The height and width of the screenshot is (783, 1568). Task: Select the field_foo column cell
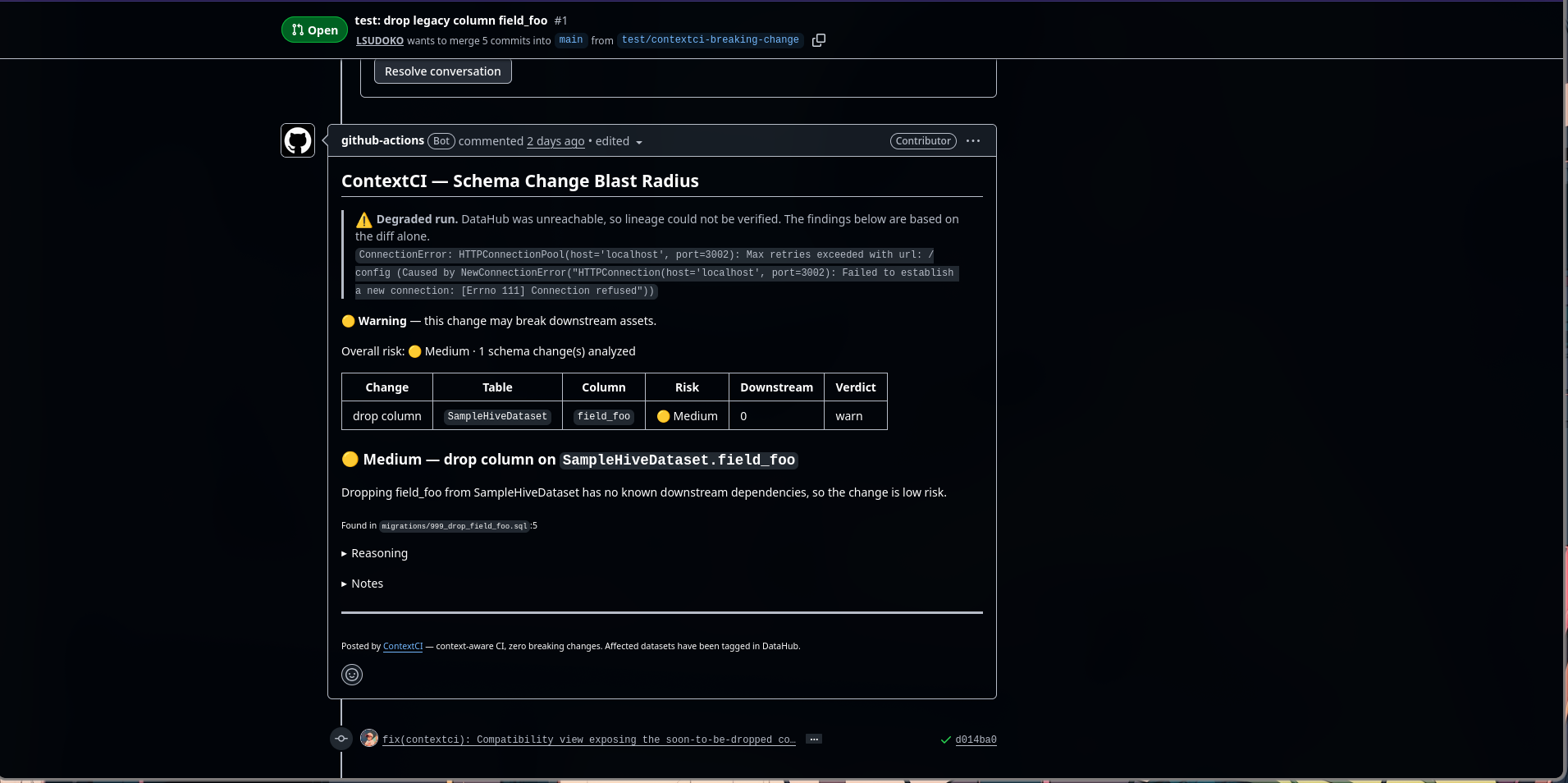pyautogui.click(x=604, y=416)
